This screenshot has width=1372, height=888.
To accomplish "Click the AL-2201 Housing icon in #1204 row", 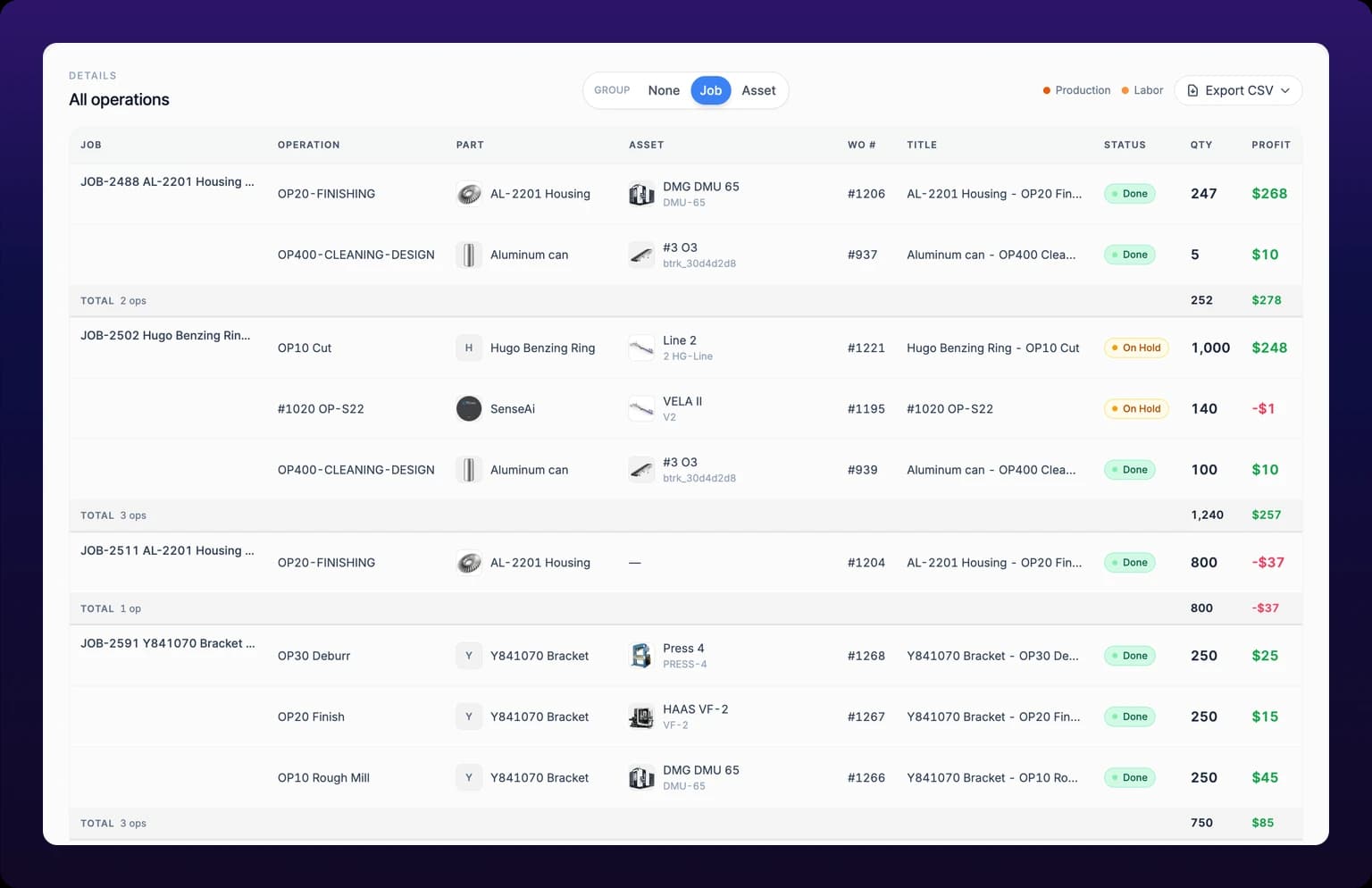I will (x=469, y=562).
